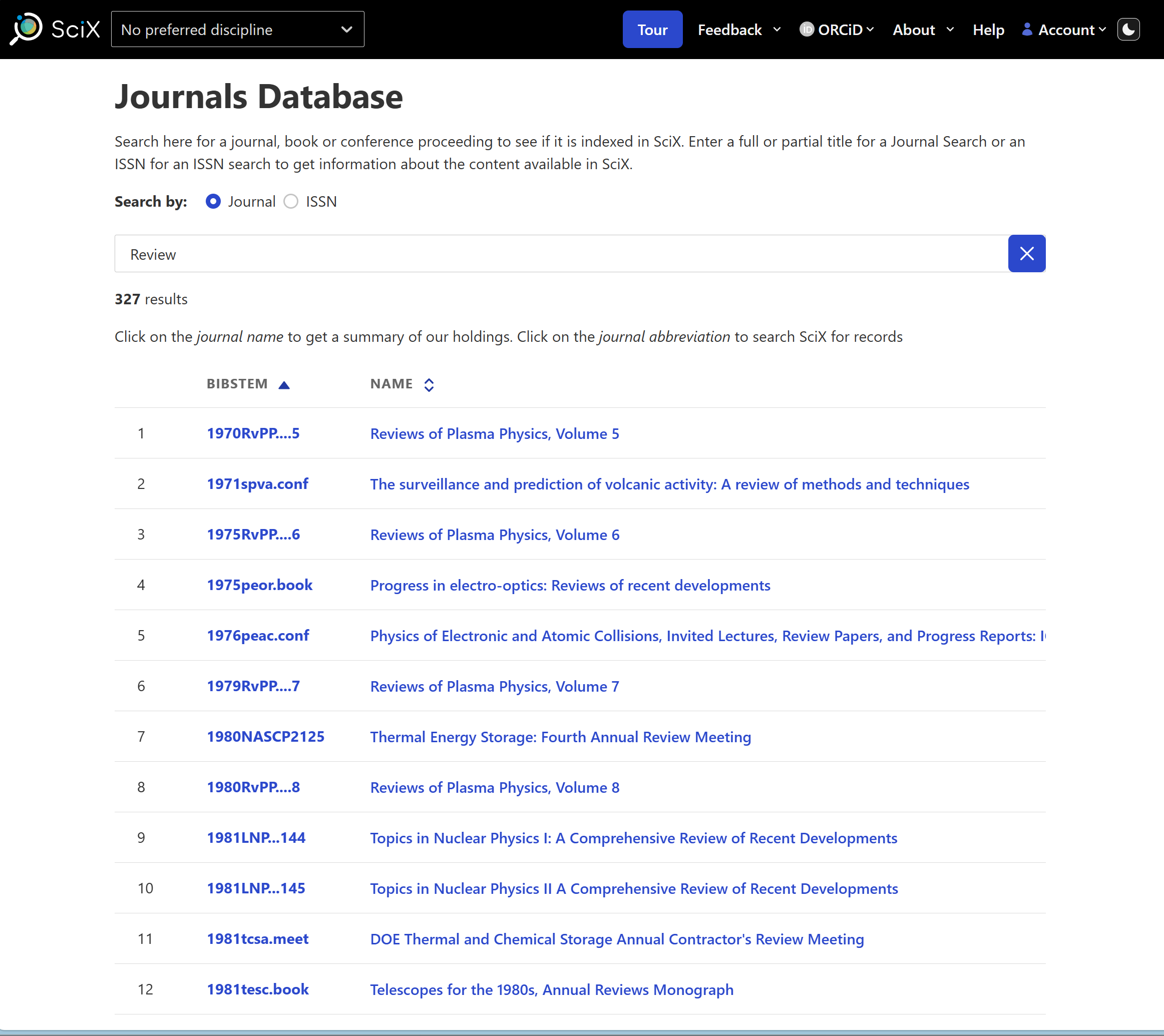Click the journal search input field
This screenshot has width=1164, height=1036.
coord(561,254)
